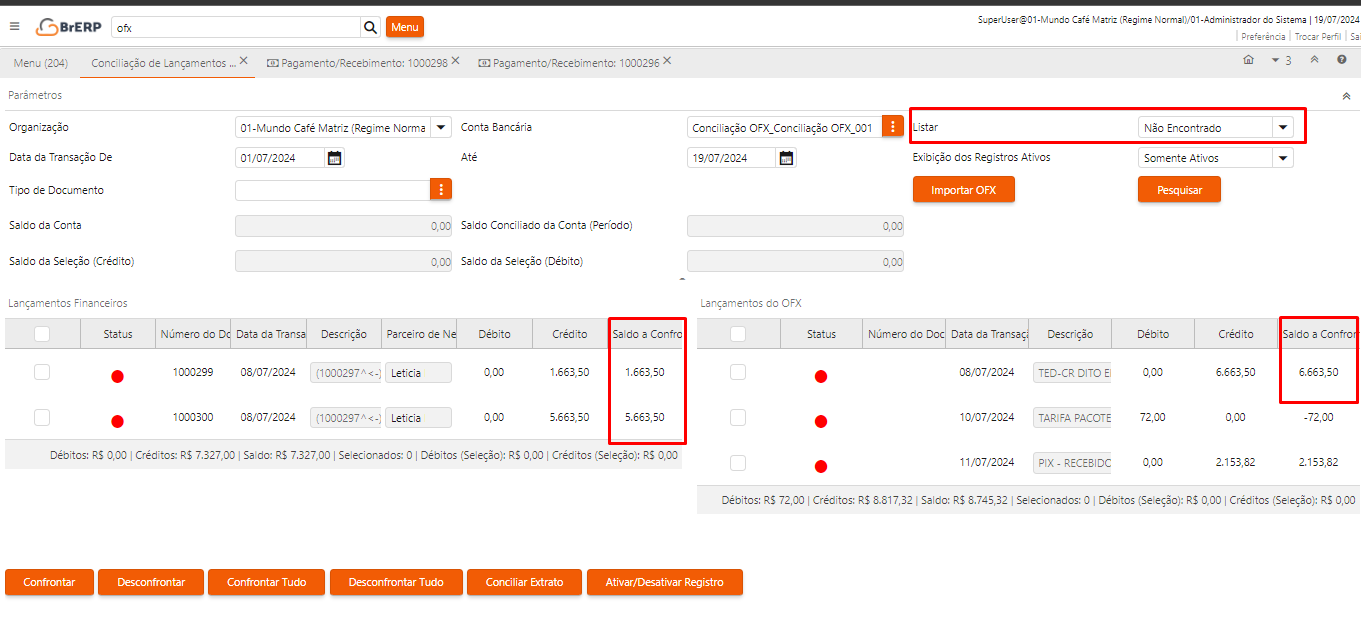This screenshot has height=625, width=1361.
Task: Collapse the Parâmetros section
Action: 1346,96
